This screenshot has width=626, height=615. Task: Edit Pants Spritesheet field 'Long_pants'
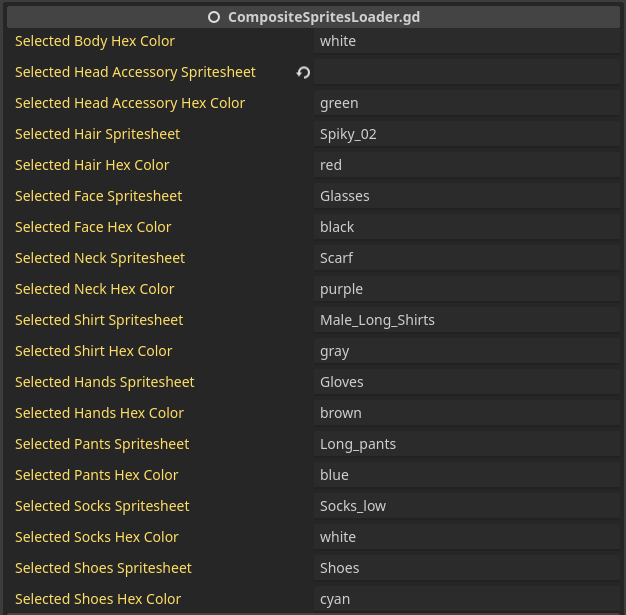[x=467, y=444]
